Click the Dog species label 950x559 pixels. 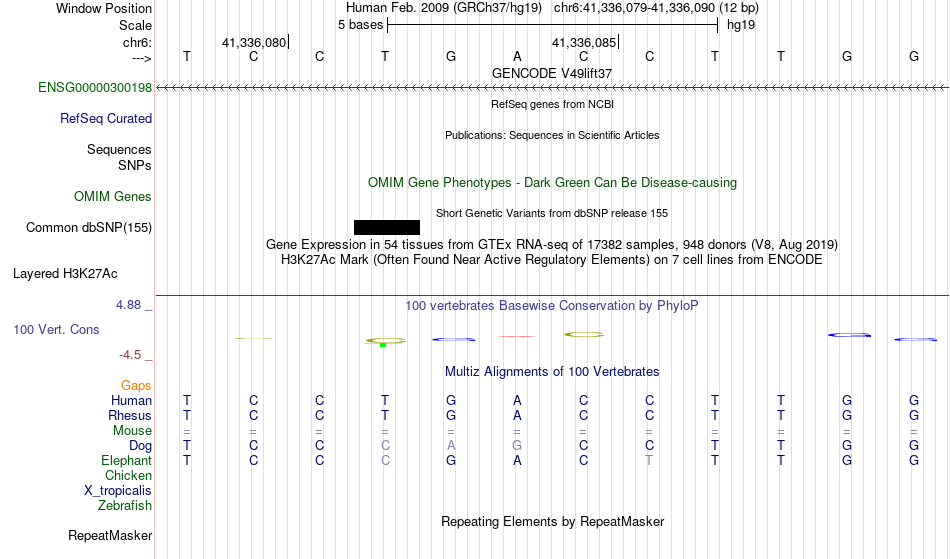click(x=140, y=446)
